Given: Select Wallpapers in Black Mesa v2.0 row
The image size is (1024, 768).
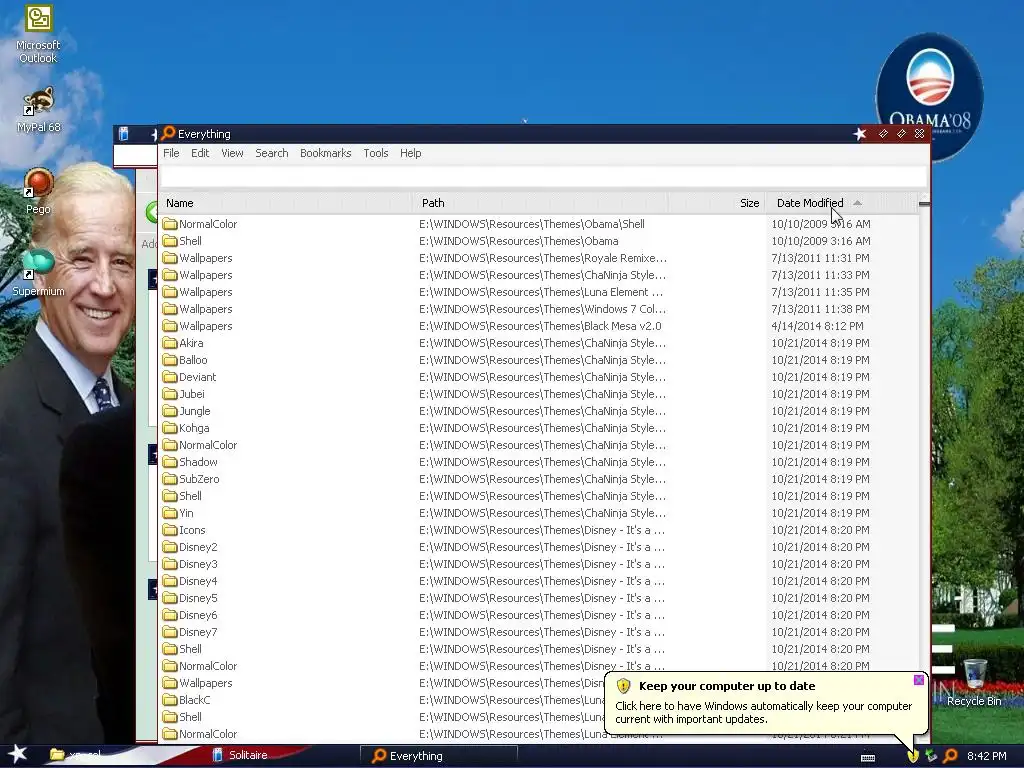Looking at the screenshot, I should point(539,326).
